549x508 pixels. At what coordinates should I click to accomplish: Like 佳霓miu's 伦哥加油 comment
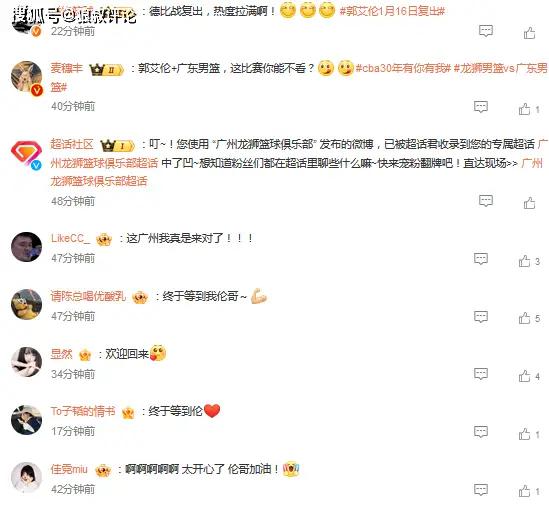click(524, 491)
